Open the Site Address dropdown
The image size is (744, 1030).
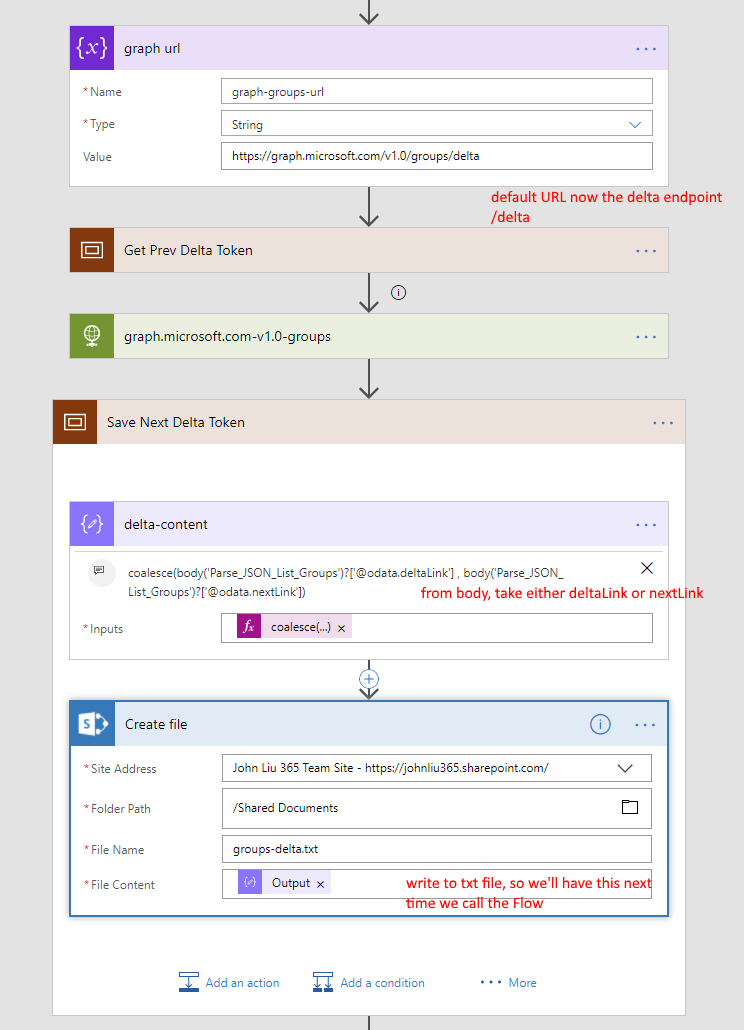(x=626, y=768)
